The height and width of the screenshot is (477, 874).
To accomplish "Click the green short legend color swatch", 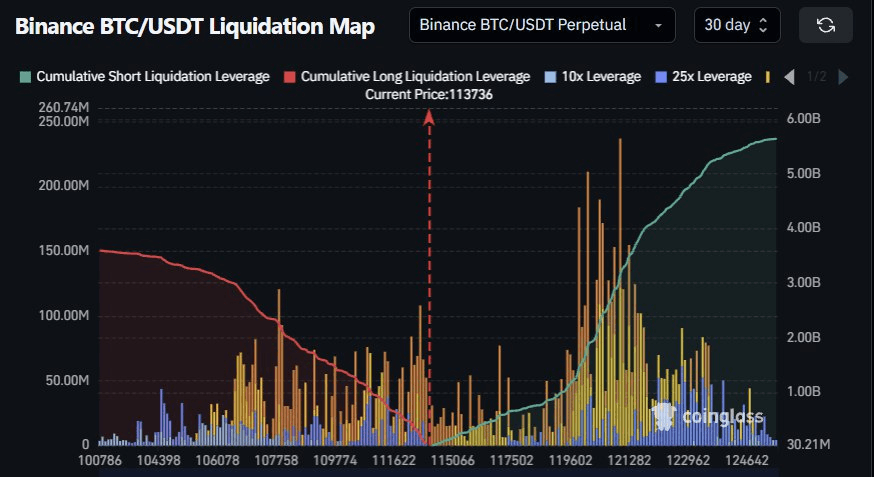I will (25, 77).
